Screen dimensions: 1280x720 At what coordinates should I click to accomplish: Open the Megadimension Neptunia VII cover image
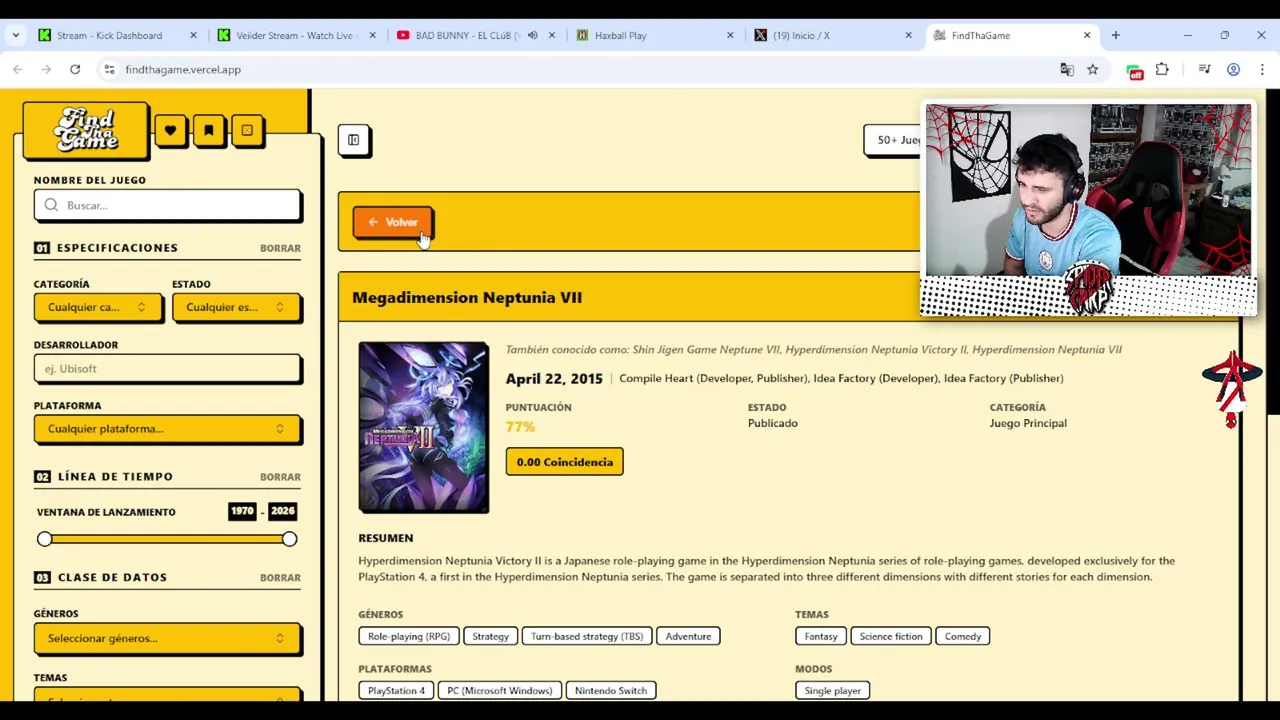click(x=424, y=427)
